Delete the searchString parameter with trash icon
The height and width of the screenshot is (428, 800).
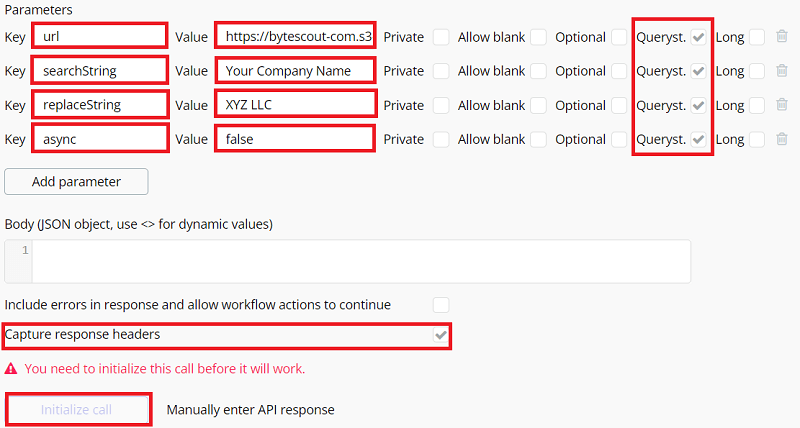(782, 71)
